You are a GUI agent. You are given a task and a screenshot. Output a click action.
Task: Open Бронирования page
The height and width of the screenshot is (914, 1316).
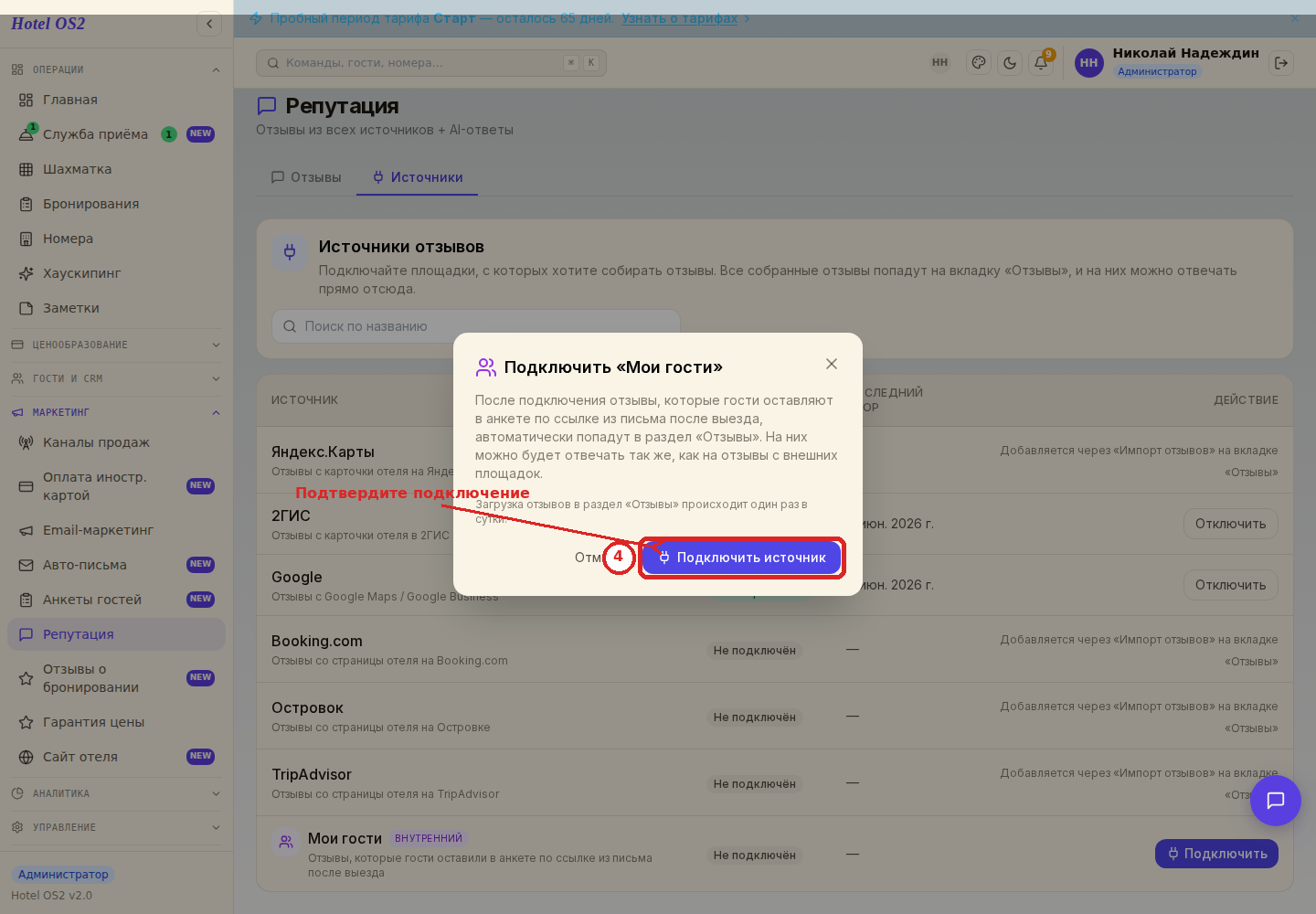(x=116, y=204)
